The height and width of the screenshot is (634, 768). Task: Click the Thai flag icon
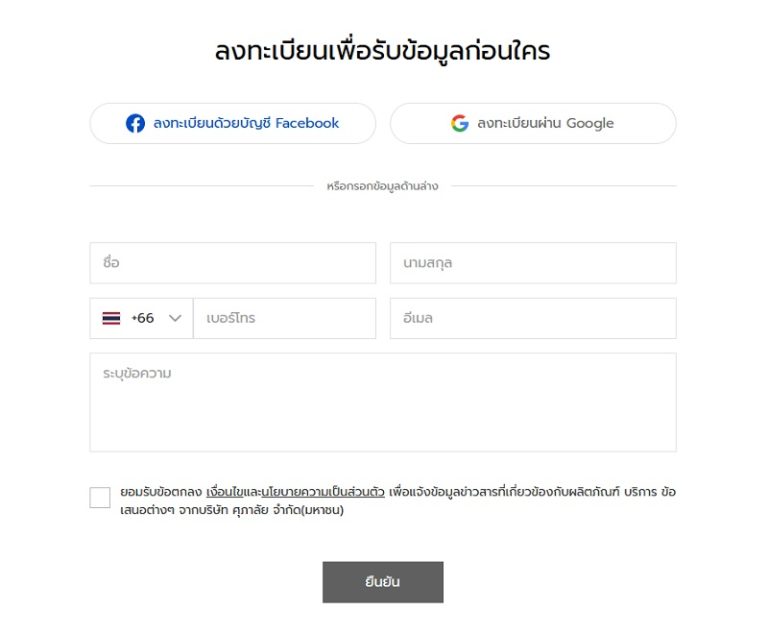[111, 318]
